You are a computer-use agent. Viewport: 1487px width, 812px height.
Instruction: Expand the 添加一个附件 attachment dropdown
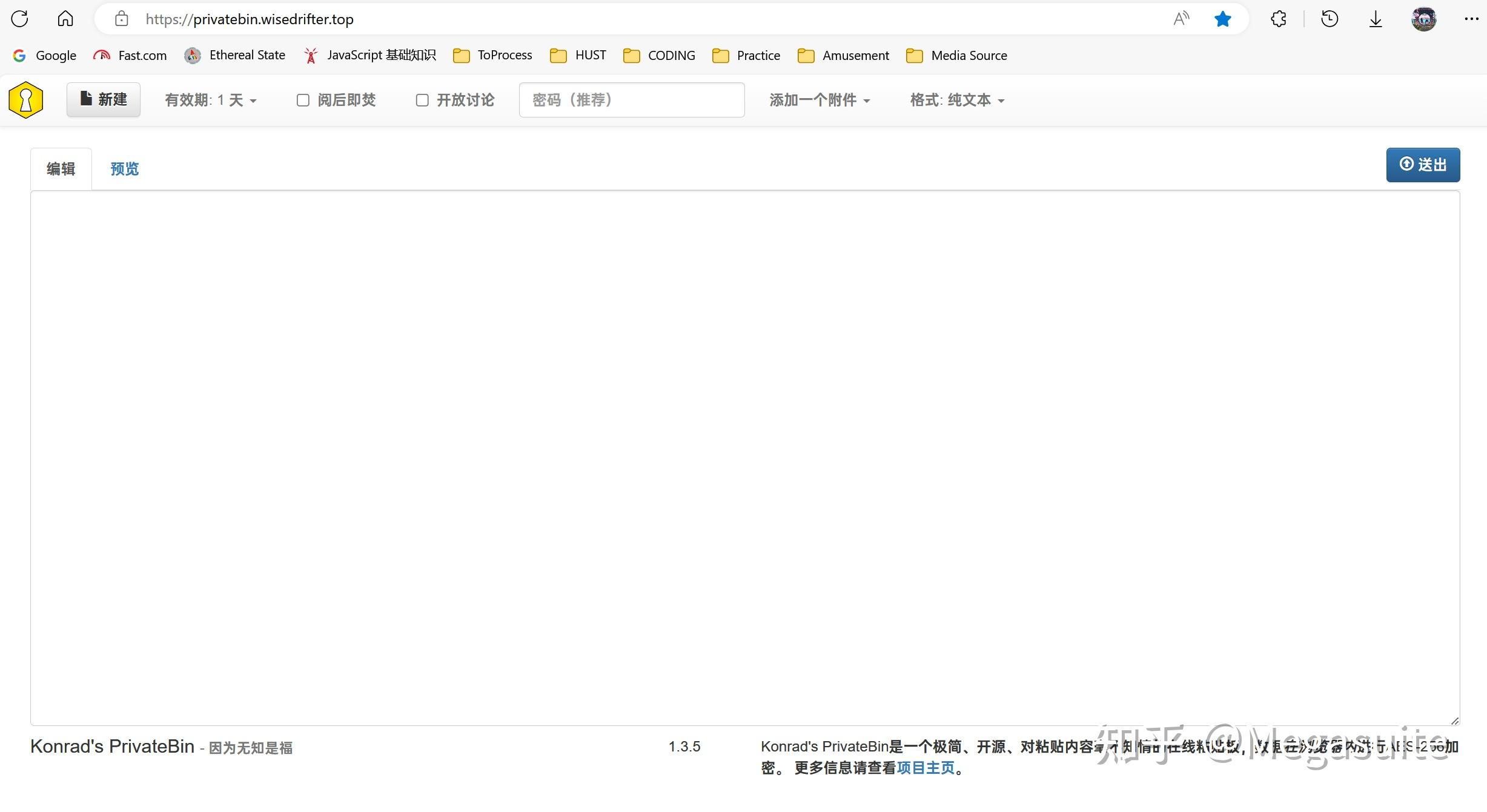coord(820,100)
